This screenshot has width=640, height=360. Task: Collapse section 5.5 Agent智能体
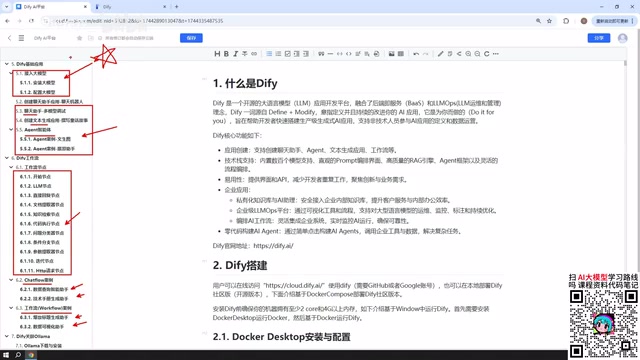click(x=11, y=130)
